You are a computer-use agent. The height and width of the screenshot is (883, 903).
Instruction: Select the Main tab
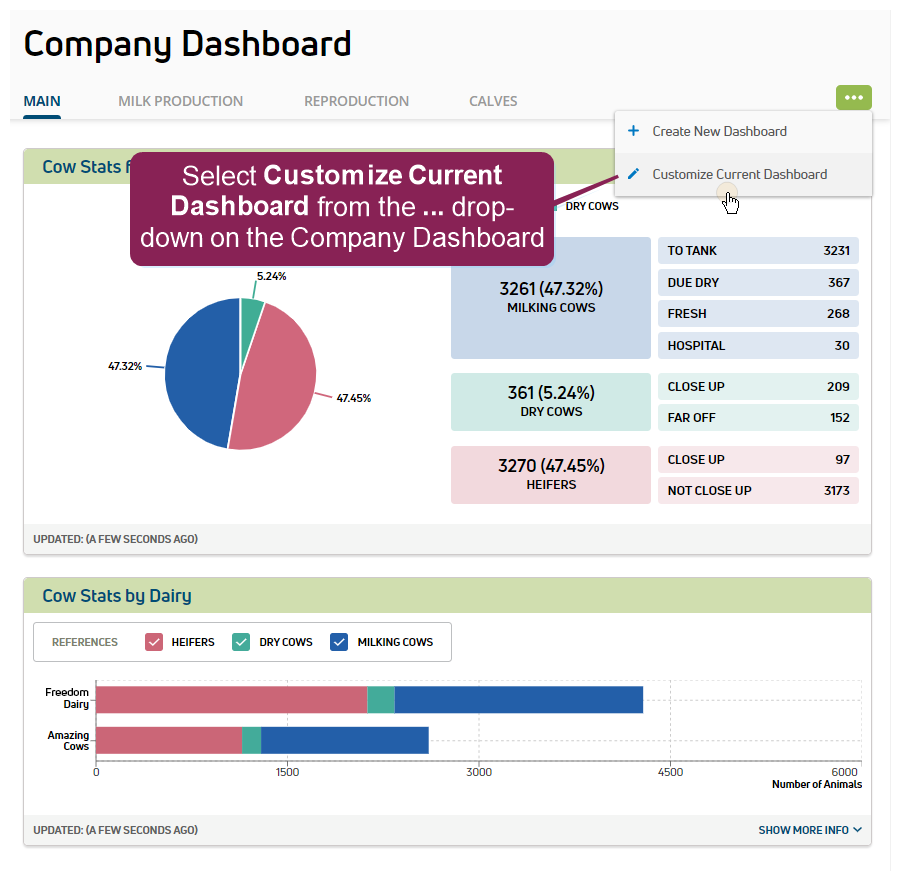pos(42,101)
